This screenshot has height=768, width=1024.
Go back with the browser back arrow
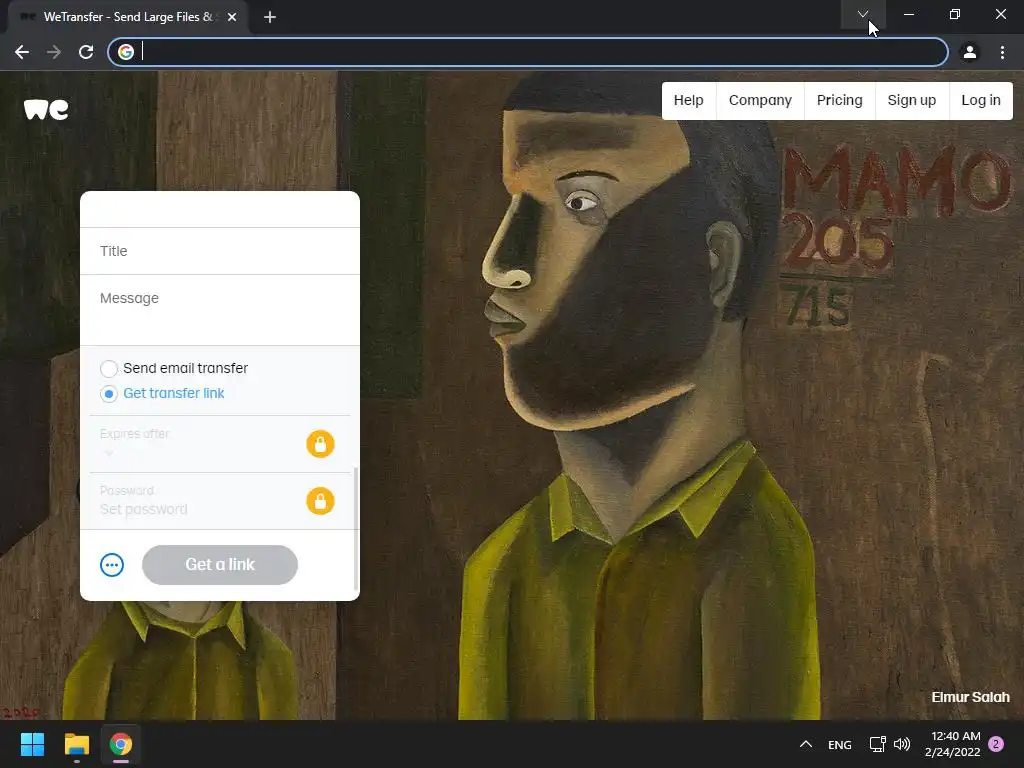pos(22,52)
